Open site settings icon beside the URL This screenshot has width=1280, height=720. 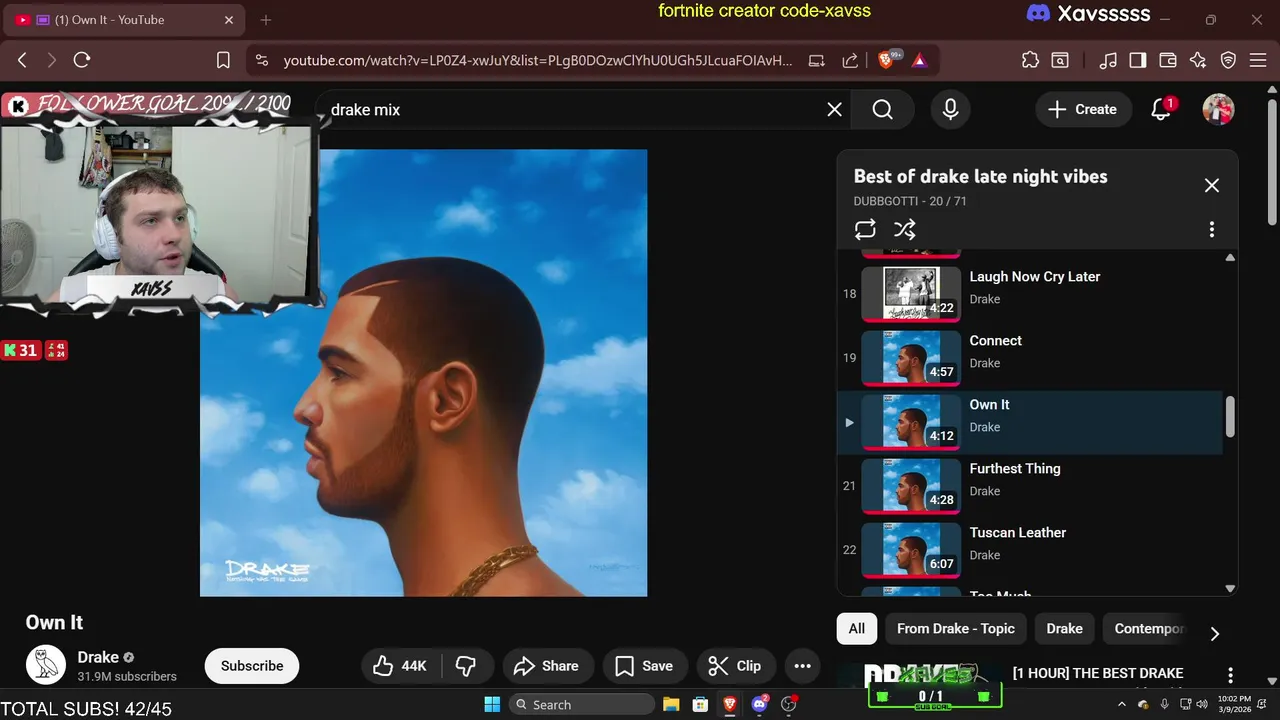tap(262, 60)
